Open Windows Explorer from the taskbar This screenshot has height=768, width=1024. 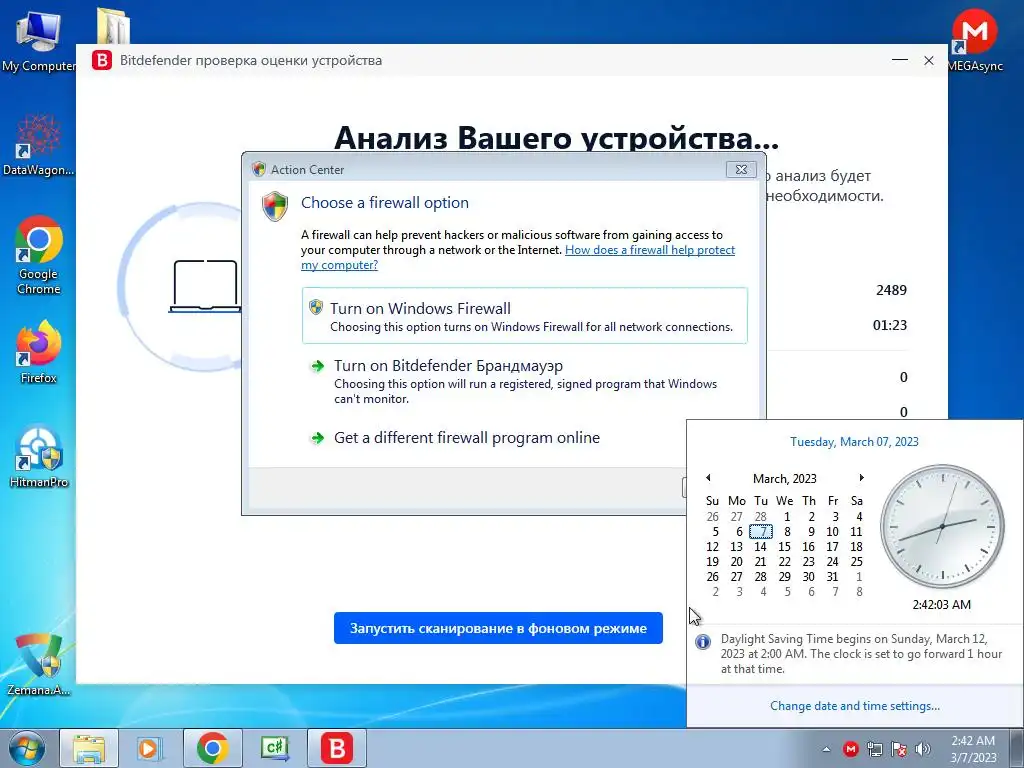click(x=89, y=748)
